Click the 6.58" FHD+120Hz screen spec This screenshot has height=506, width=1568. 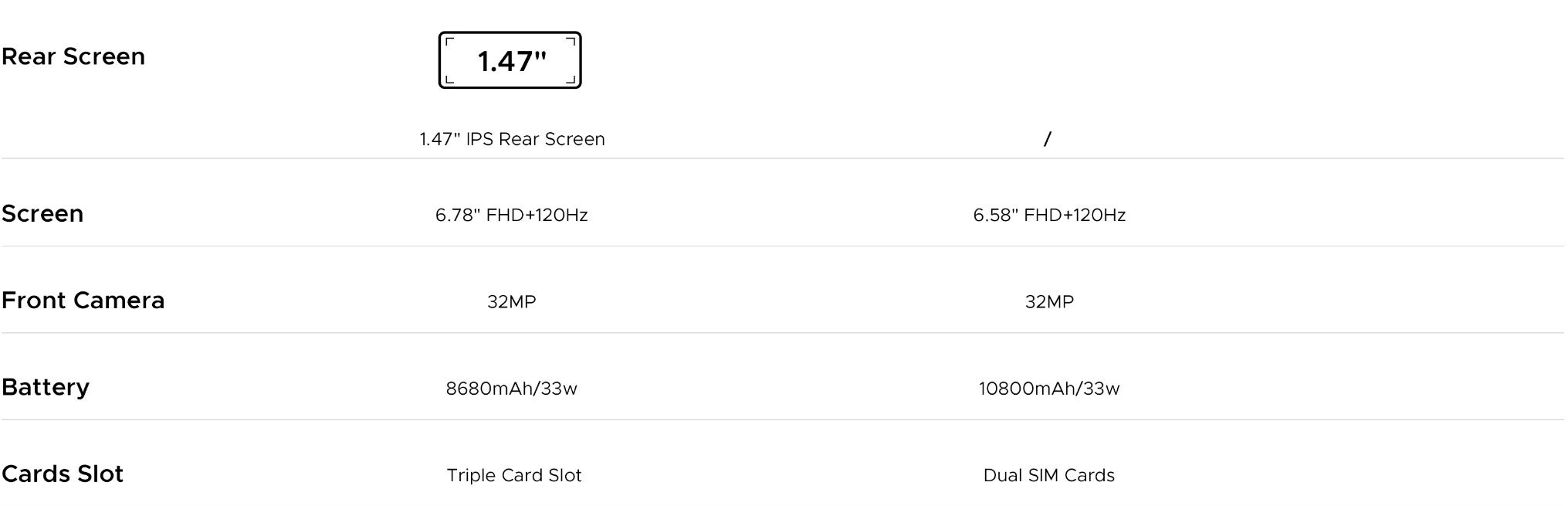point(1049,215)
